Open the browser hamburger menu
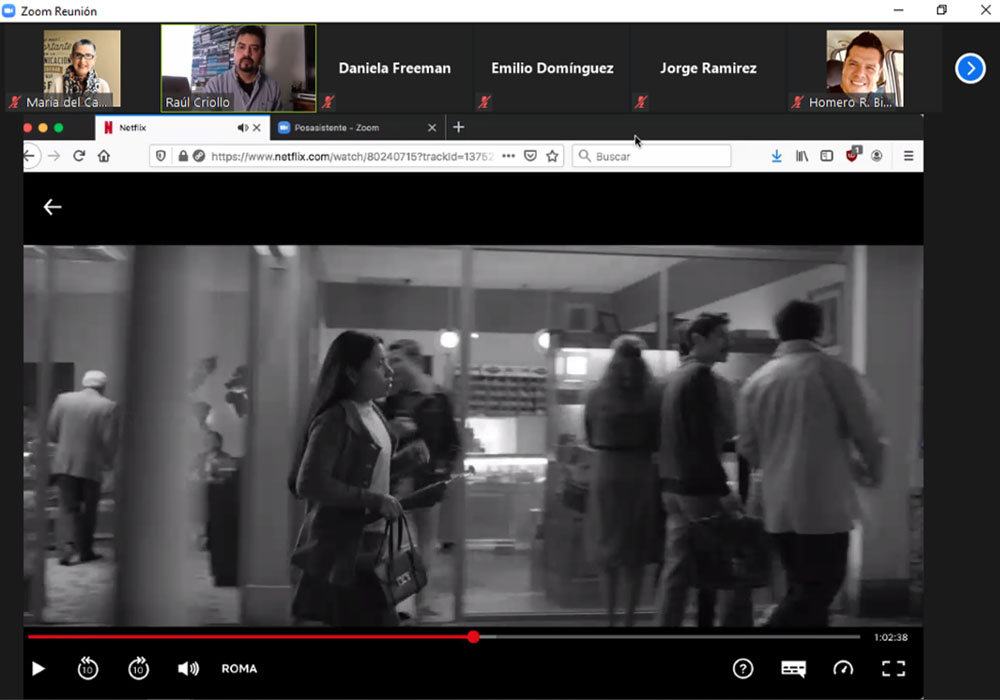The height and width of the screenshot is (700, 1000). point(909,156)
